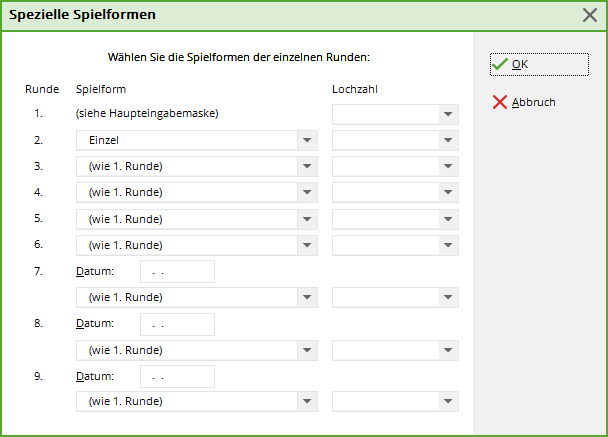Image resolution: width=608 pixels, height=437 pixels.
Task: Open the Spielform dropdown for round 7
Action: (306, 298)
